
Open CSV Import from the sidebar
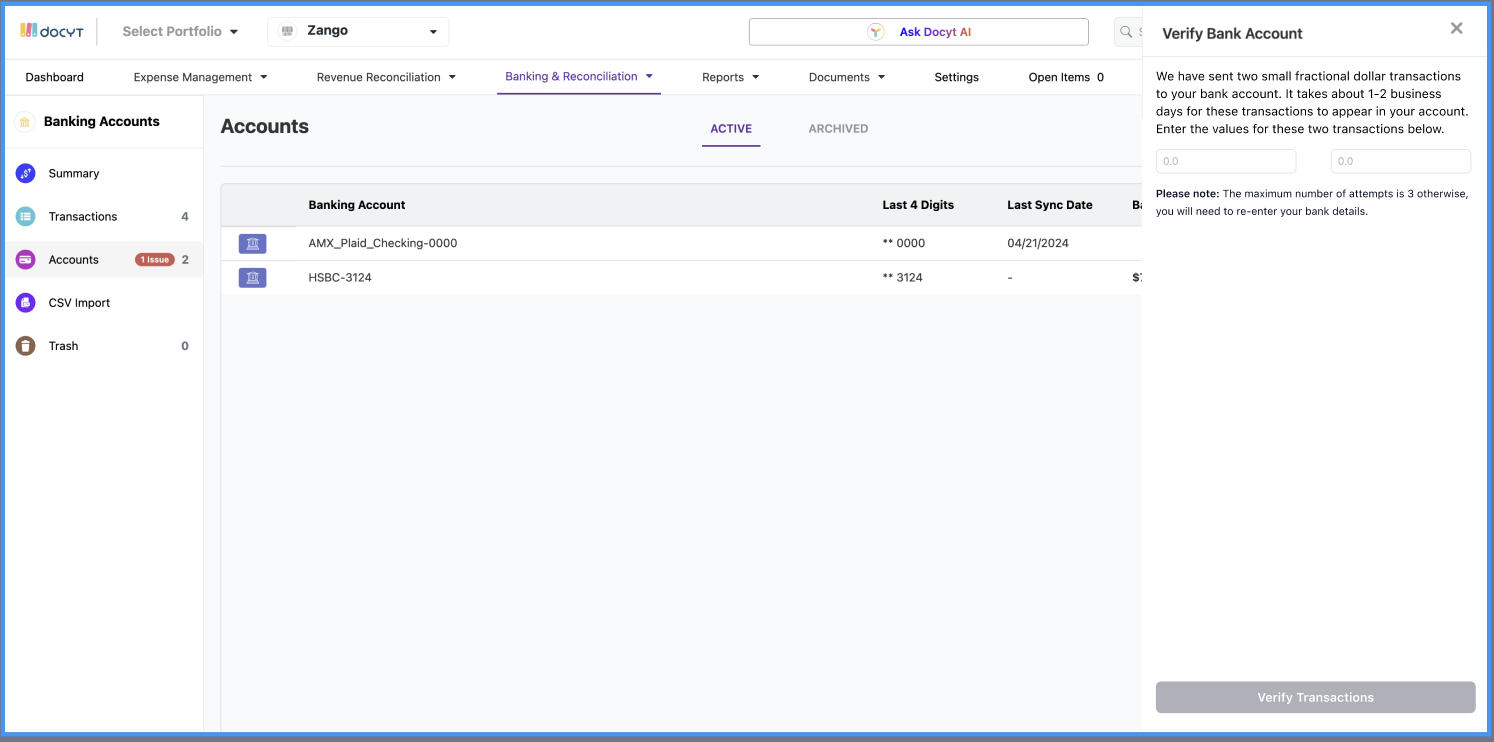click(x=25, y=302)
